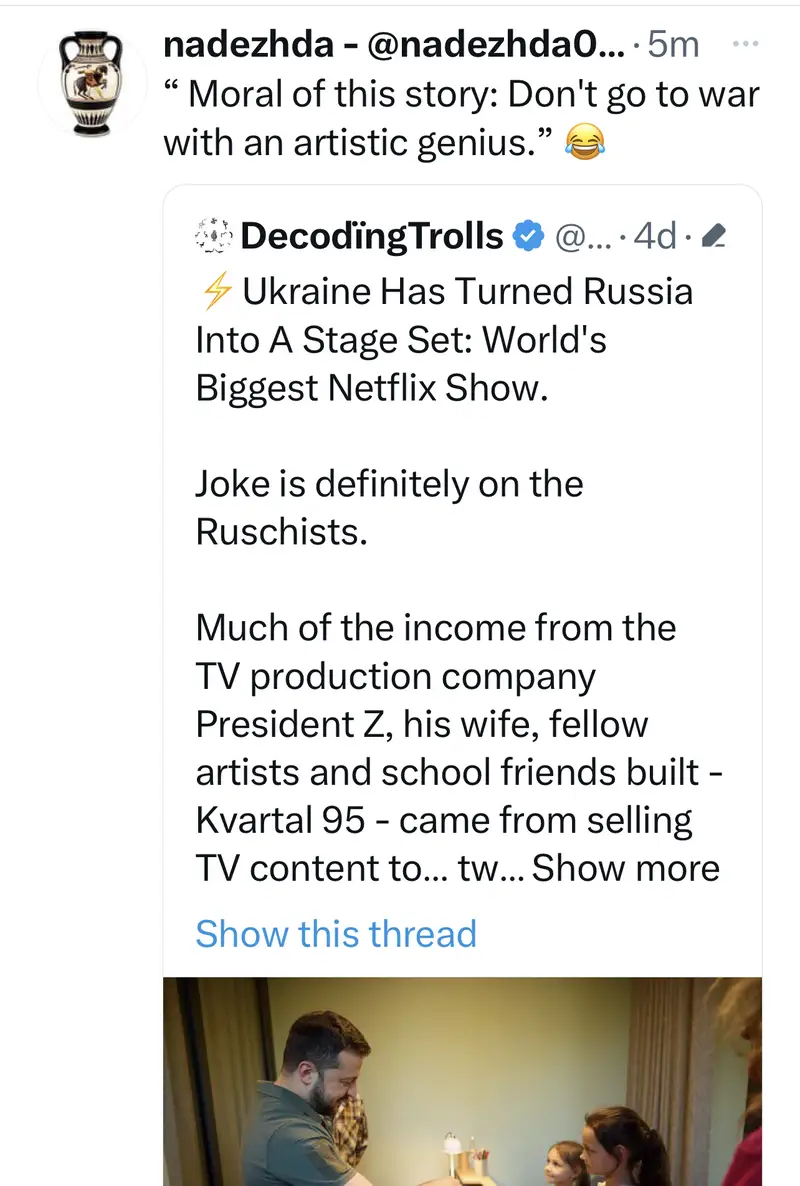Tap the "Joke is definitely on the Ruschists" paragraph

tap(390, 507)
